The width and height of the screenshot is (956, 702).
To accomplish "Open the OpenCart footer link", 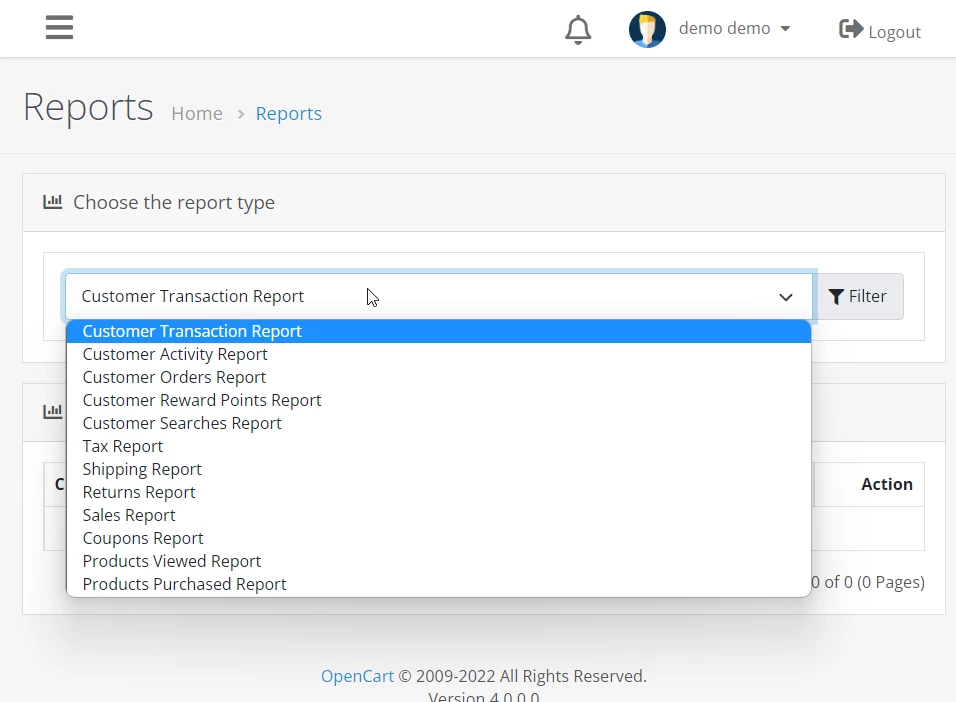I will coord(357,676).
